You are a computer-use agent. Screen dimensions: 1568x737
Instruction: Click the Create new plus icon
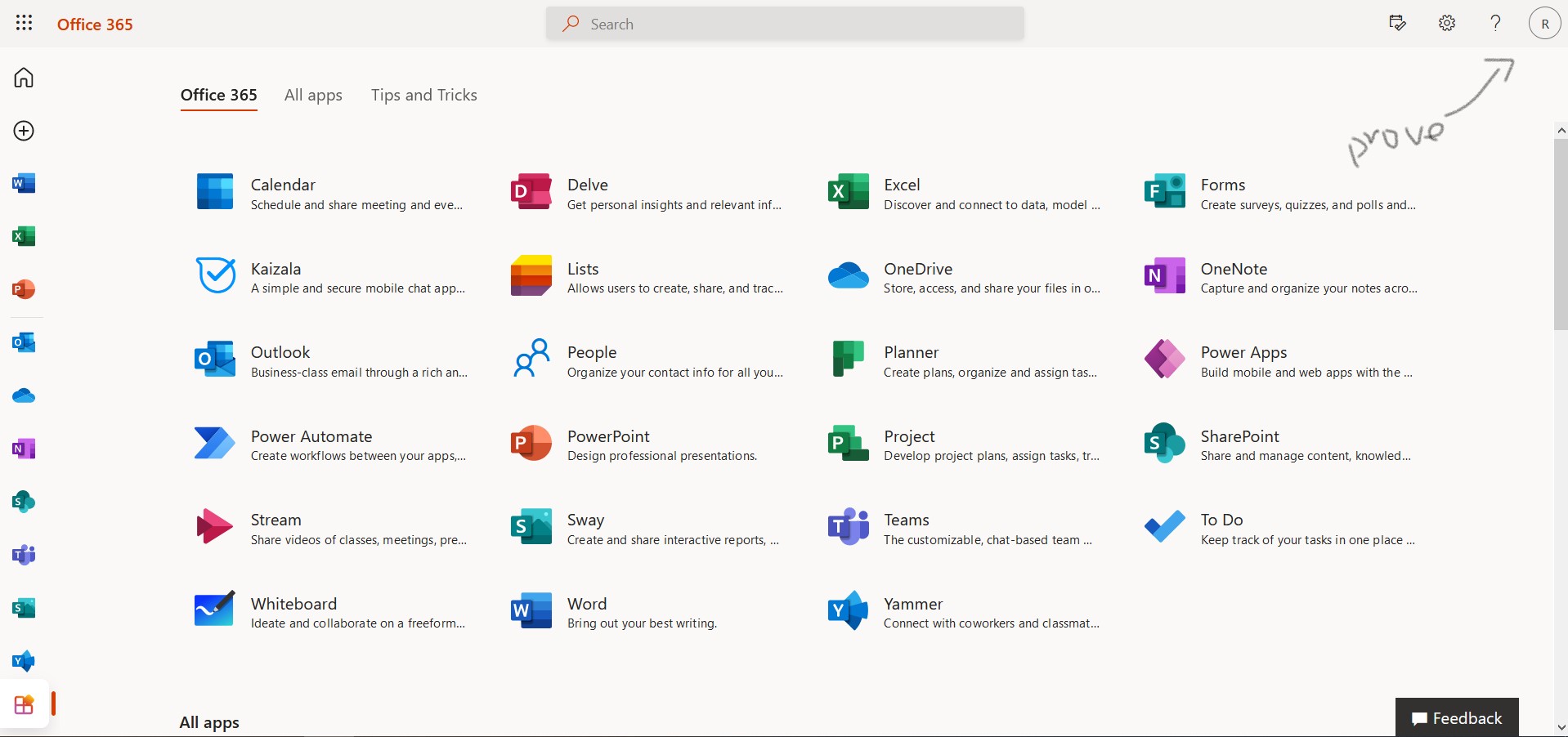tap(24, 131)
